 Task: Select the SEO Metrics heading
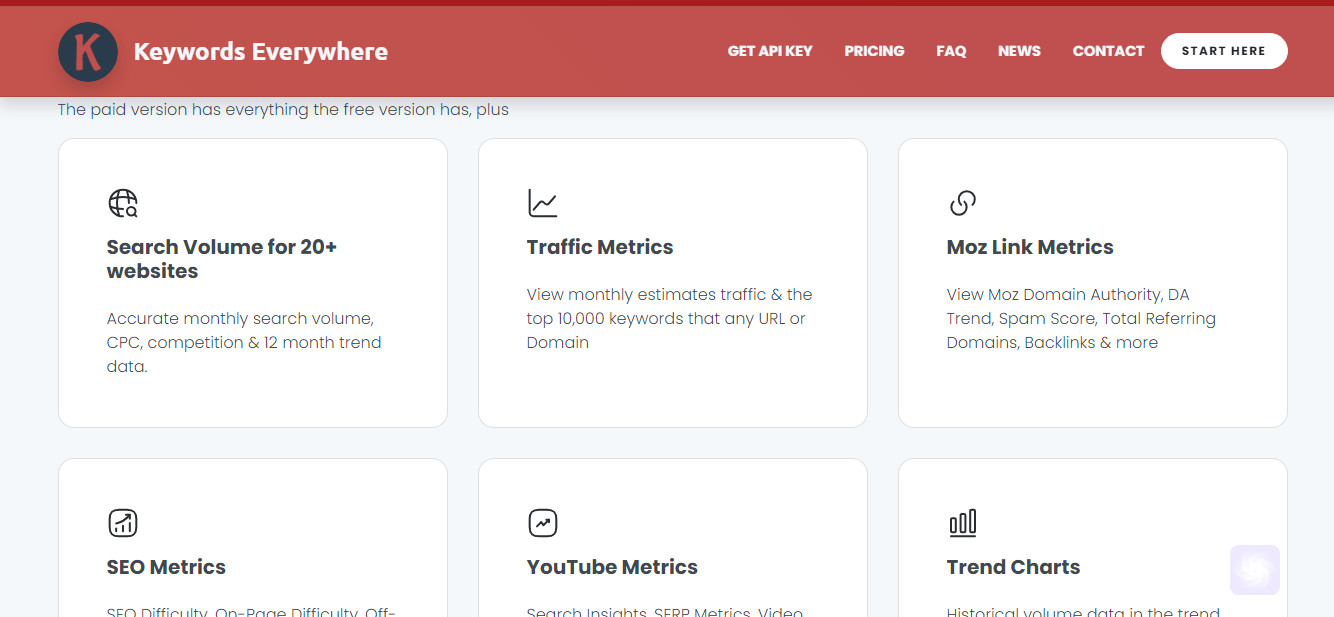pos(166,567)
